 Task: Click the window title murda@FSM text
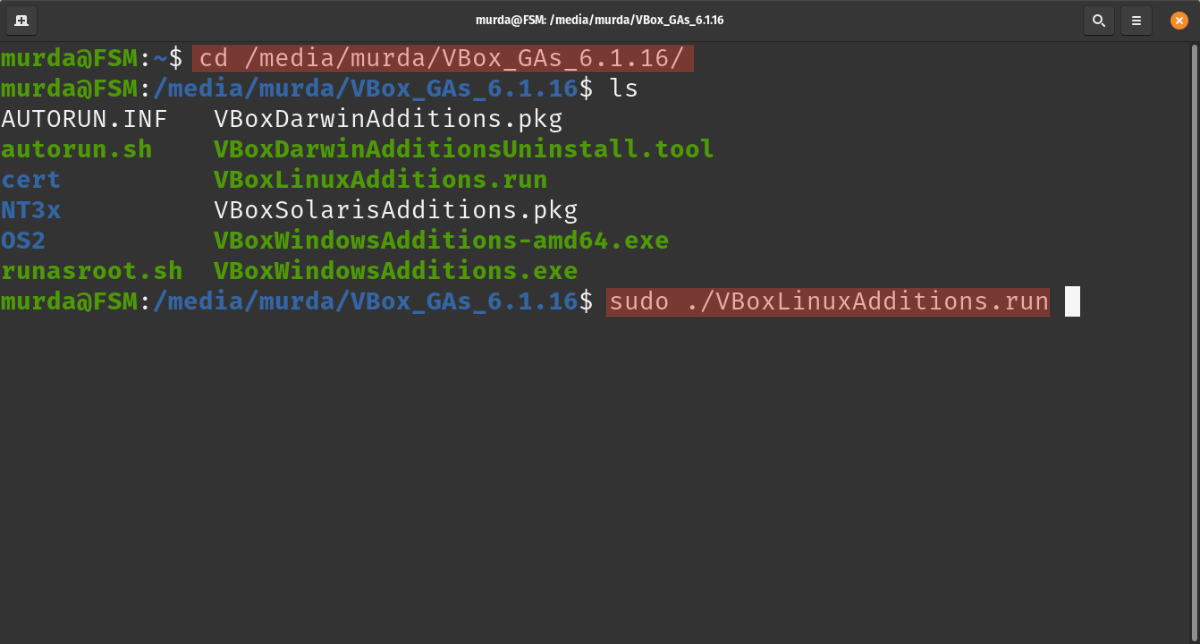(x=600, y=20)
